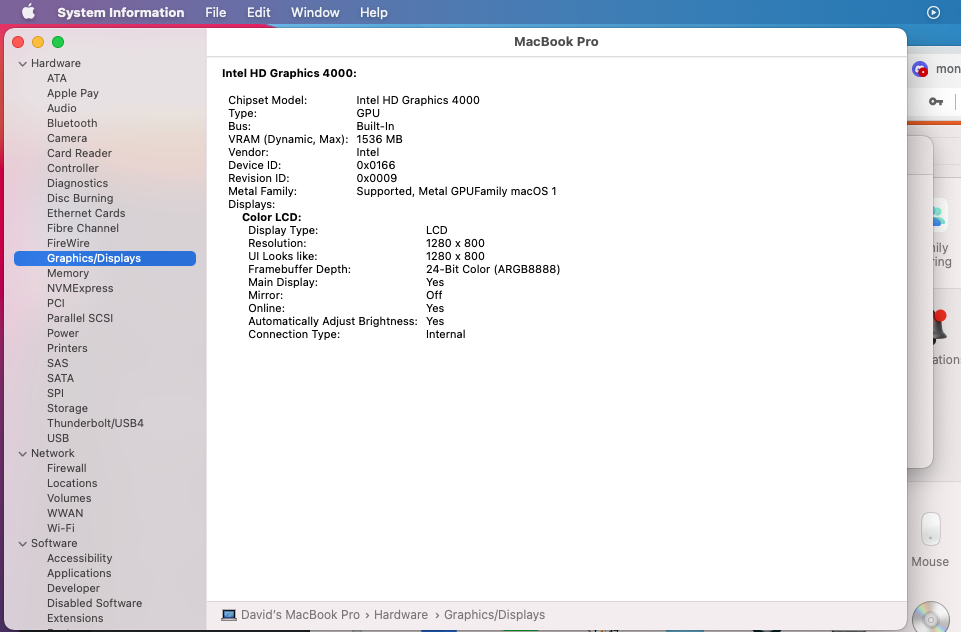Select ATA in the sidebar
The image size is (961, 632).
click(57, 78)
